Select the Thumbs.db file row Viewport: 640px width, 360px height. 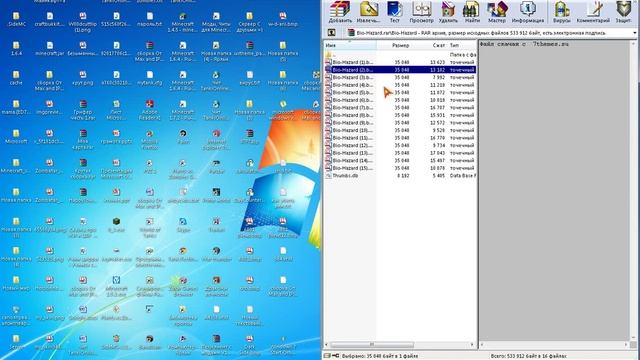coord(400,176)
